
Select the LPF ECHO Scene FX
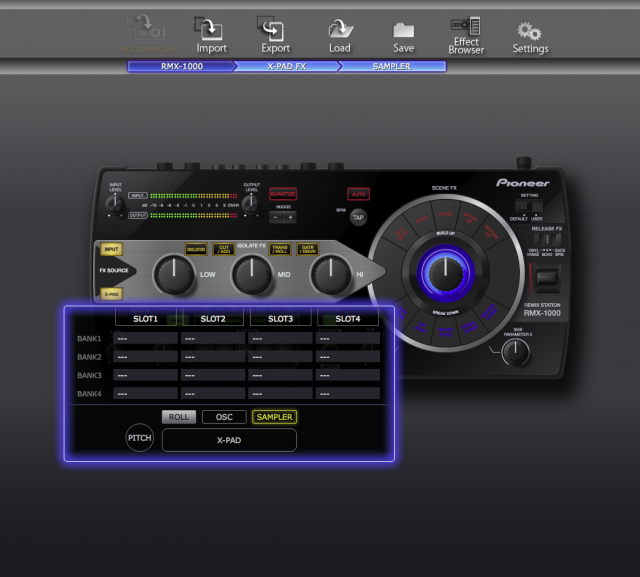pos(421,327)
